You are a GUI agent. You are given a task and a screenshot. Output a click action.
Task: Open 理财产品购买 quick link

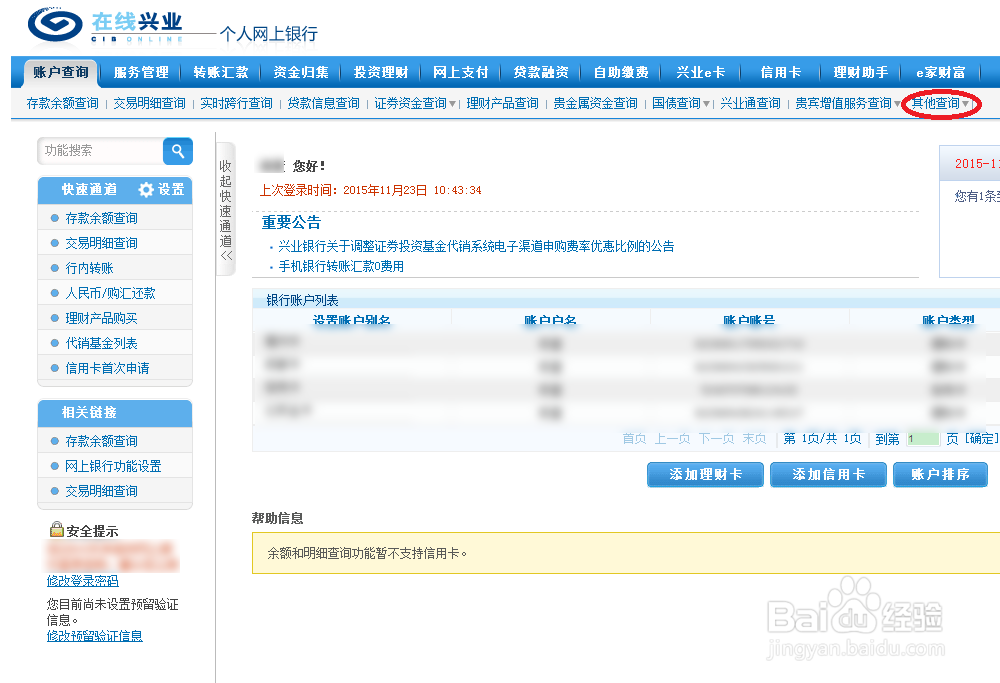(x=101, y=318)
